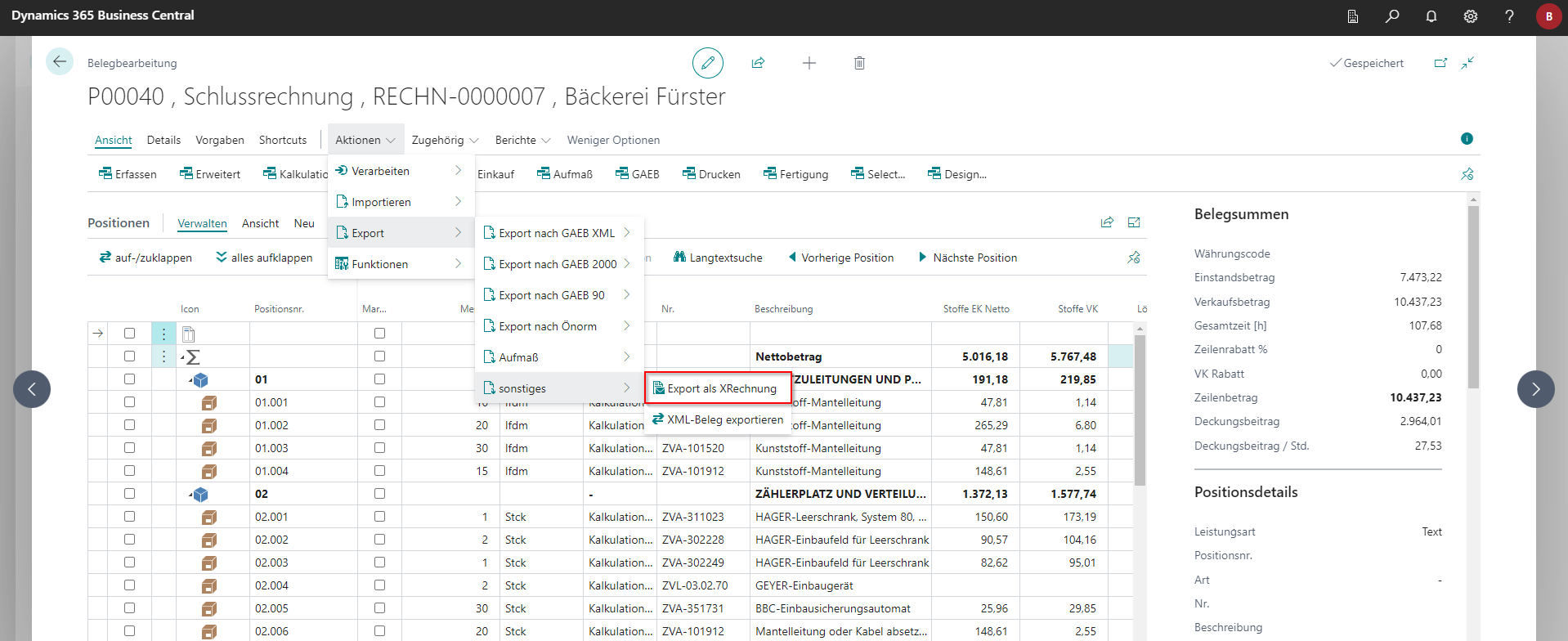Open Export nach Önorm menu item

pyautogui.click(x=559, y=326)
